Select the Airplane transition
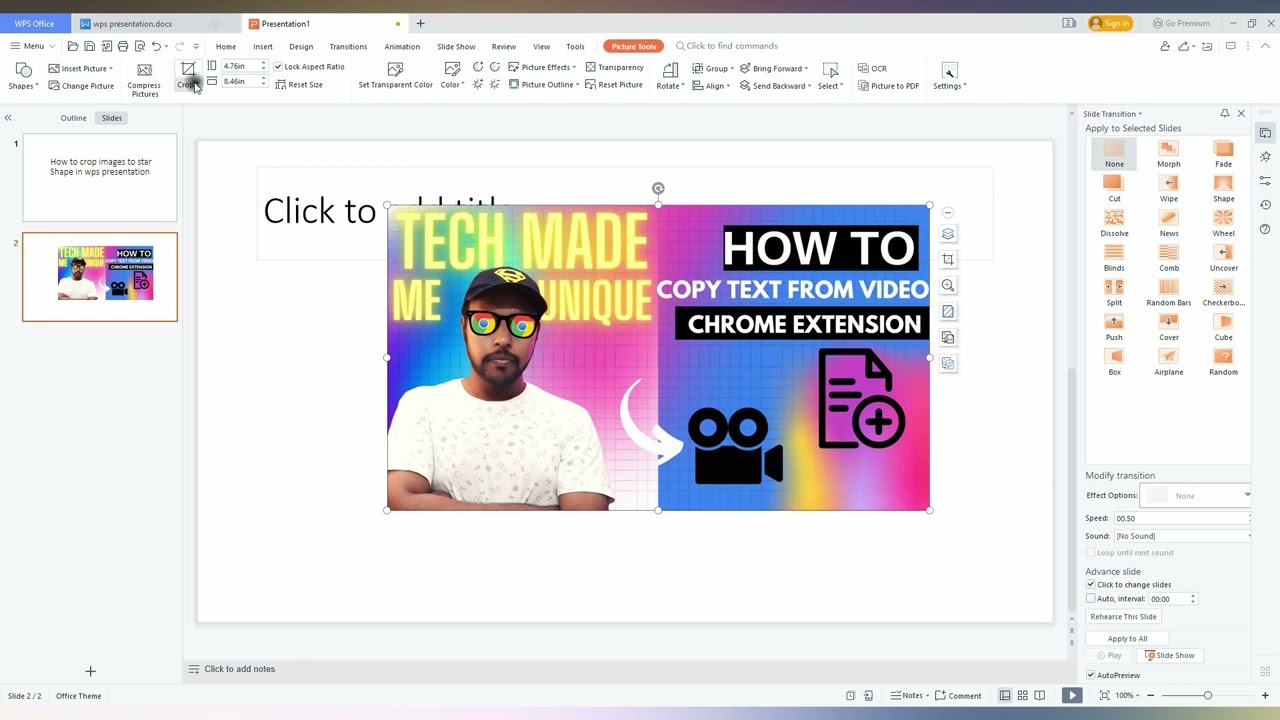 click(x=1168, y=362)
